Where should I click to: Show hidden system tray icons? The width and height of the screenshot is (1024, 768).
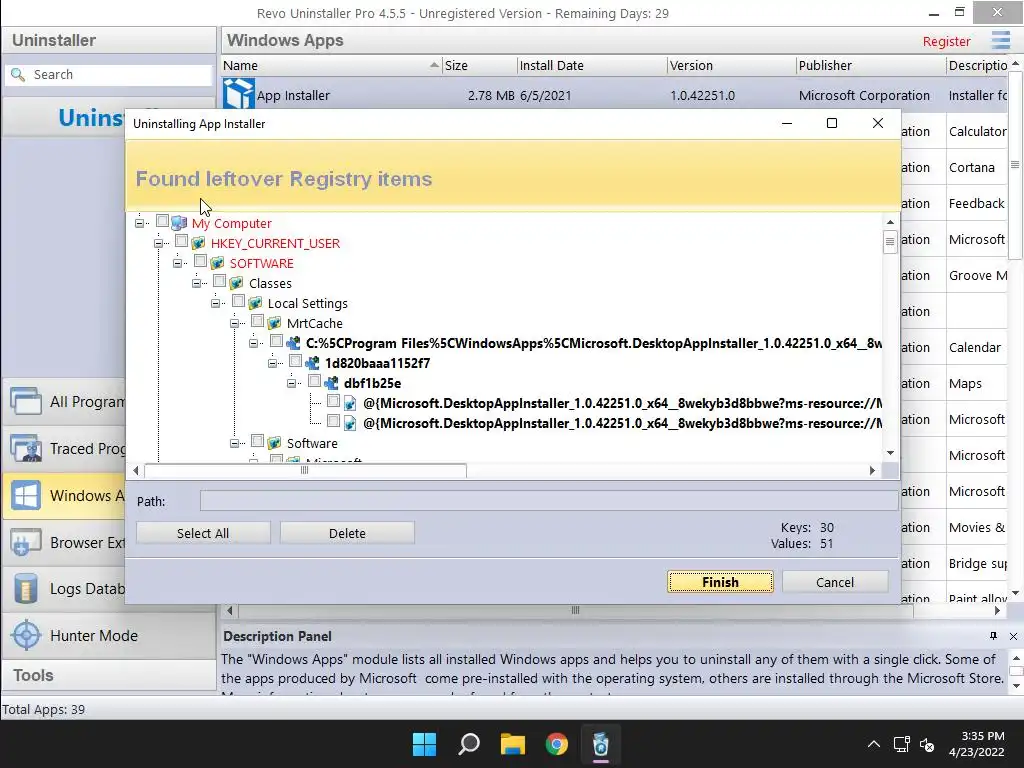coord(873,744)
